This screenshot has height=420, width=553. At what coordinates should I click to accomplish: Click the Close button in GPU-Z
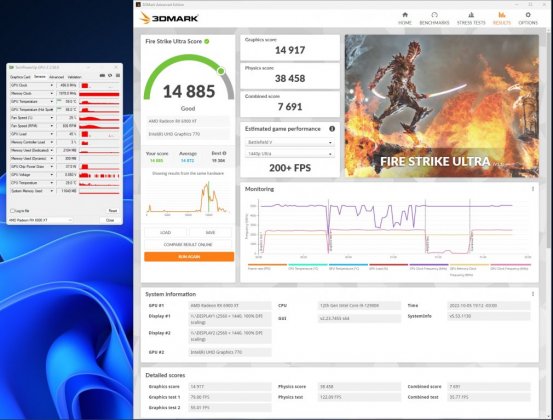pyautogui.click(x=110, y=220)
